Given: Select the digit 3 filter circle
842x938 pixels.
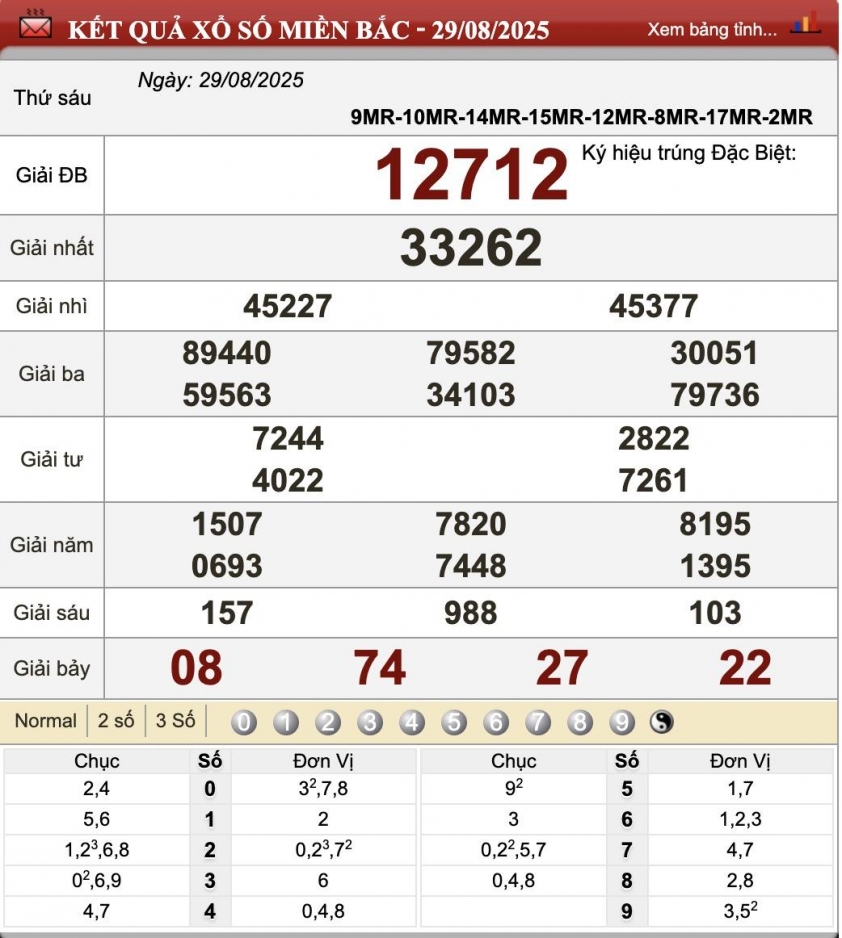Looking at the screenshot, I should [x=370, y=722].
